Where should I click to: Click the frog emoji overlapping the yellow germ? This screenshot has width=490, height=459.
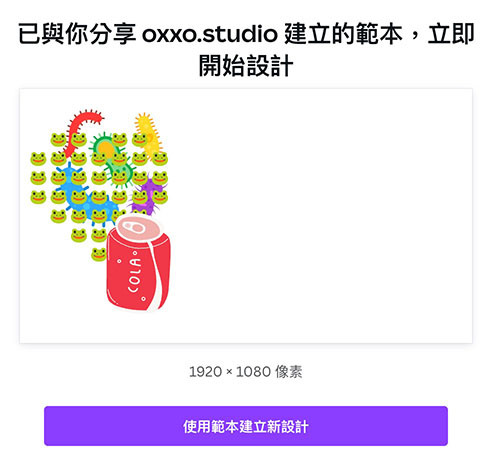click(x=140, y=140)
